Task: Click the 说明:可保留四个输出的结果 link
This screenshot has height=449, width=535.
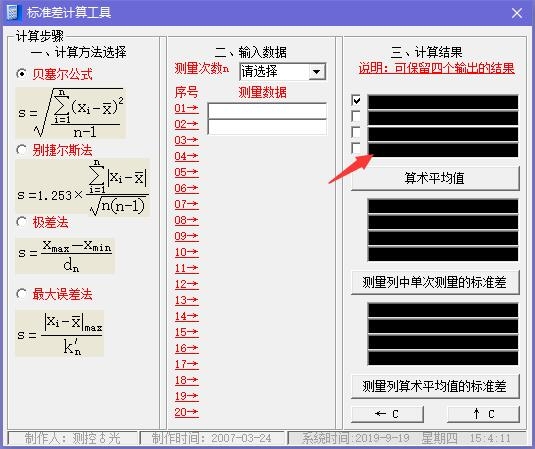Action: (436, 68)
